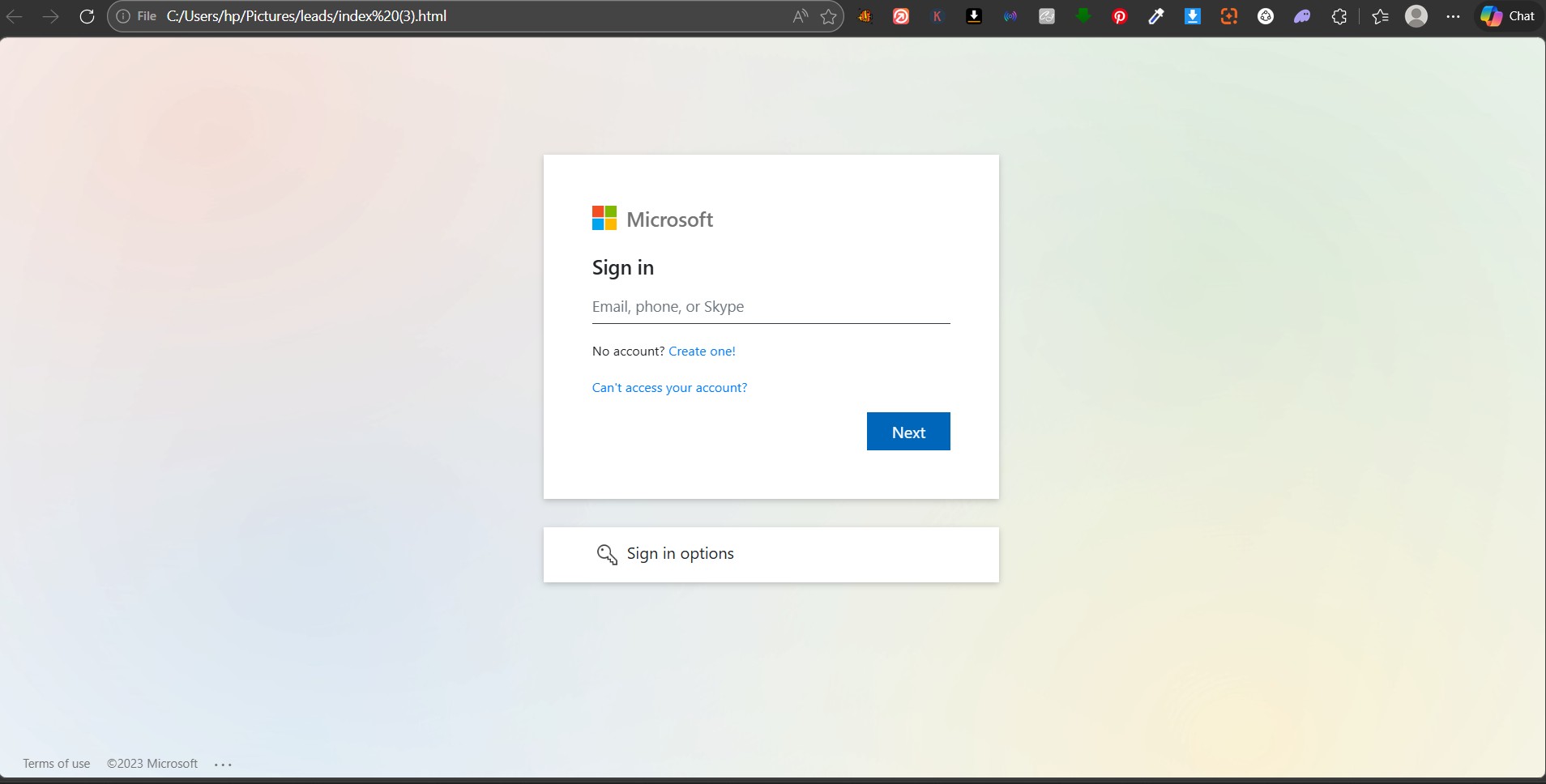Open the Terms of use link
The width and height of the screenshot is (1546, 784).
point(57,764)
